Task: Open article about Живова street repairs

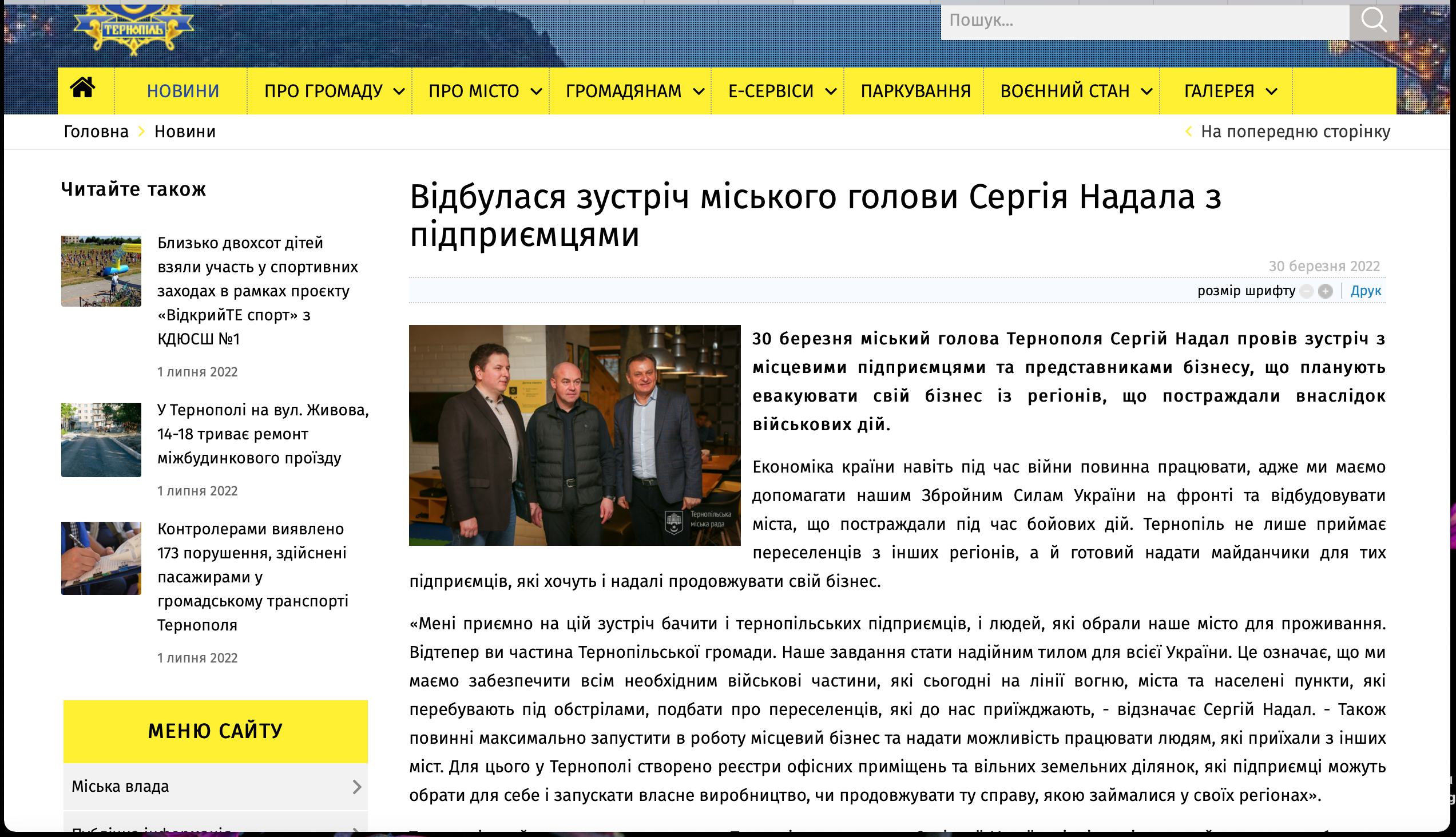Action: 263,434
